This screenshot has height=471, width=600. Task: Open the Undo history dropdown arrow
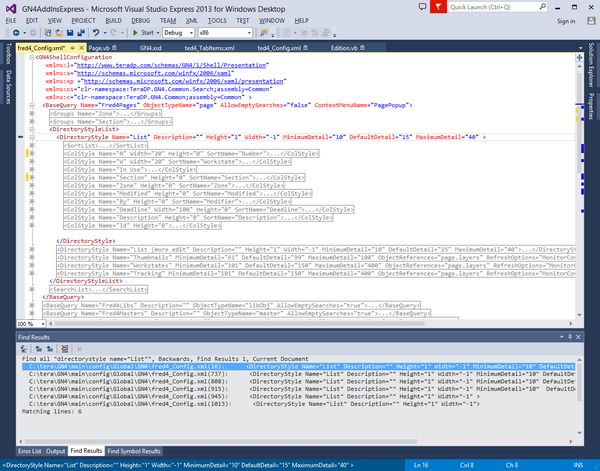point(104,33)
